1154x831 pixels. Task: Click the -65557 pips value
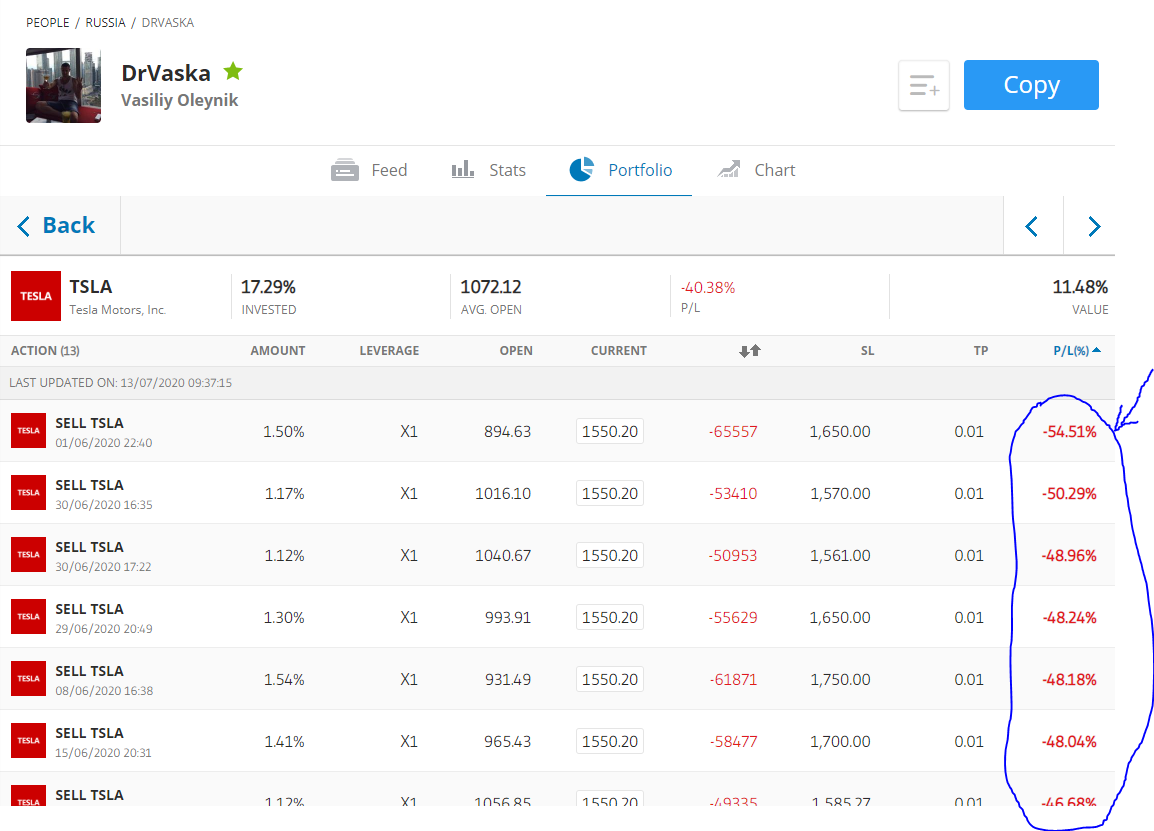click(x=733, y=431)
